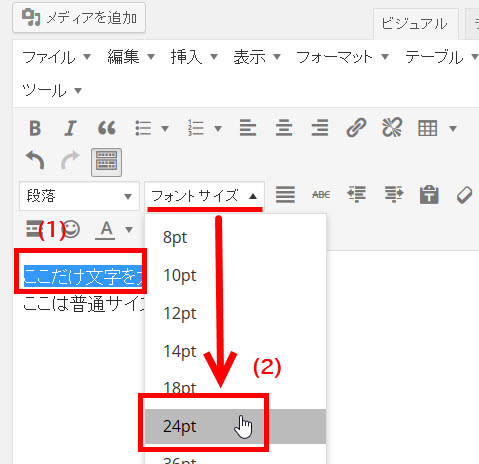Center align the text

click(x=284, y=128)
